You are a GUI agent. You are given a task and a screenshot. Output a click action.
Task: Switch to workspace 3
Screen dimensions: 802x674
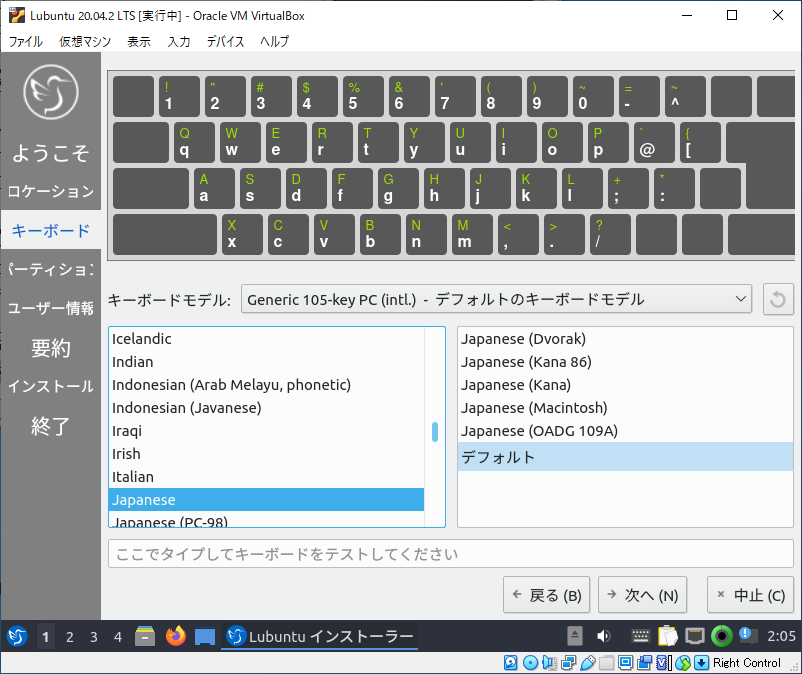[x=94, y=637]
